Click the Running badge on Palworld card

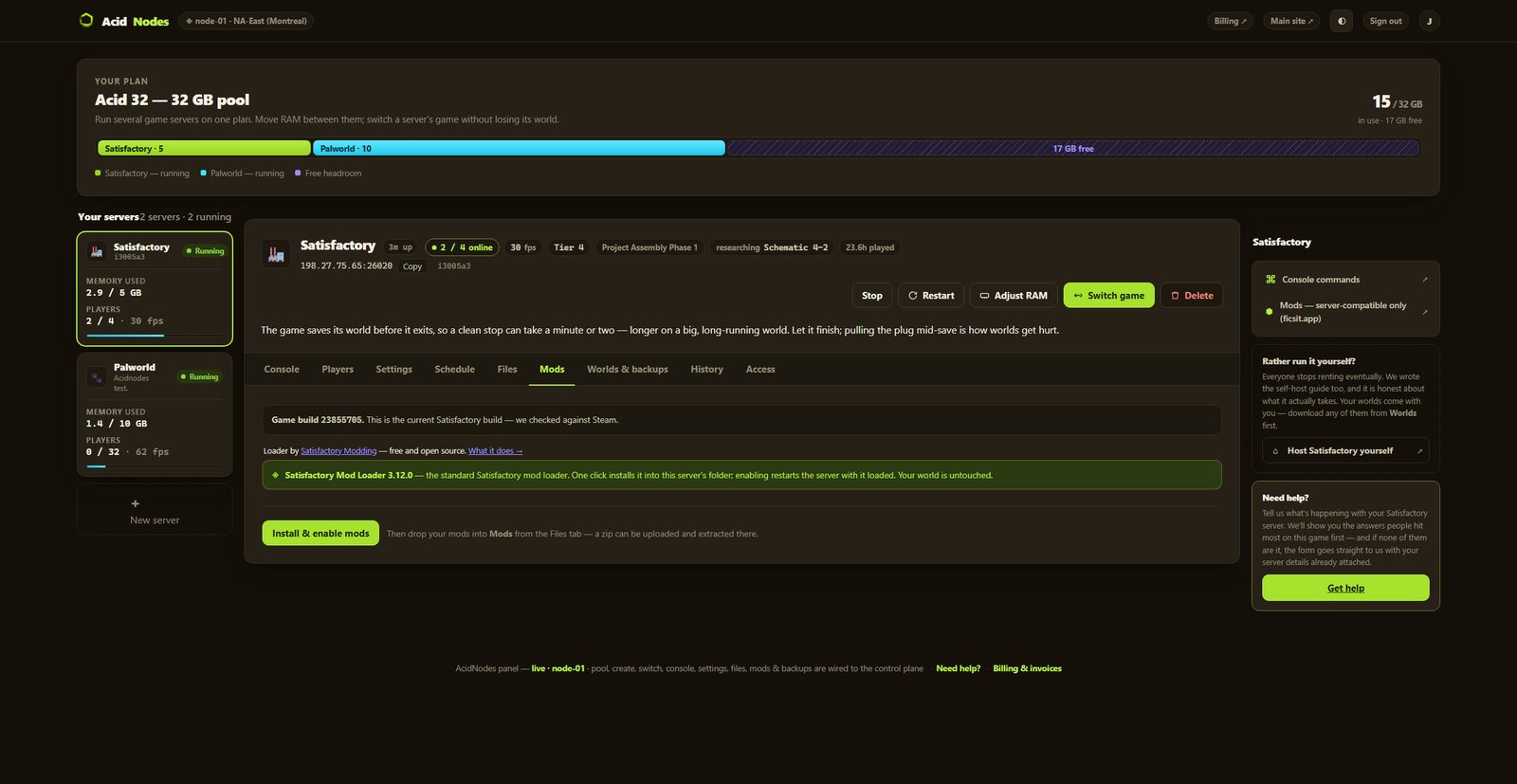coord(199,377)
